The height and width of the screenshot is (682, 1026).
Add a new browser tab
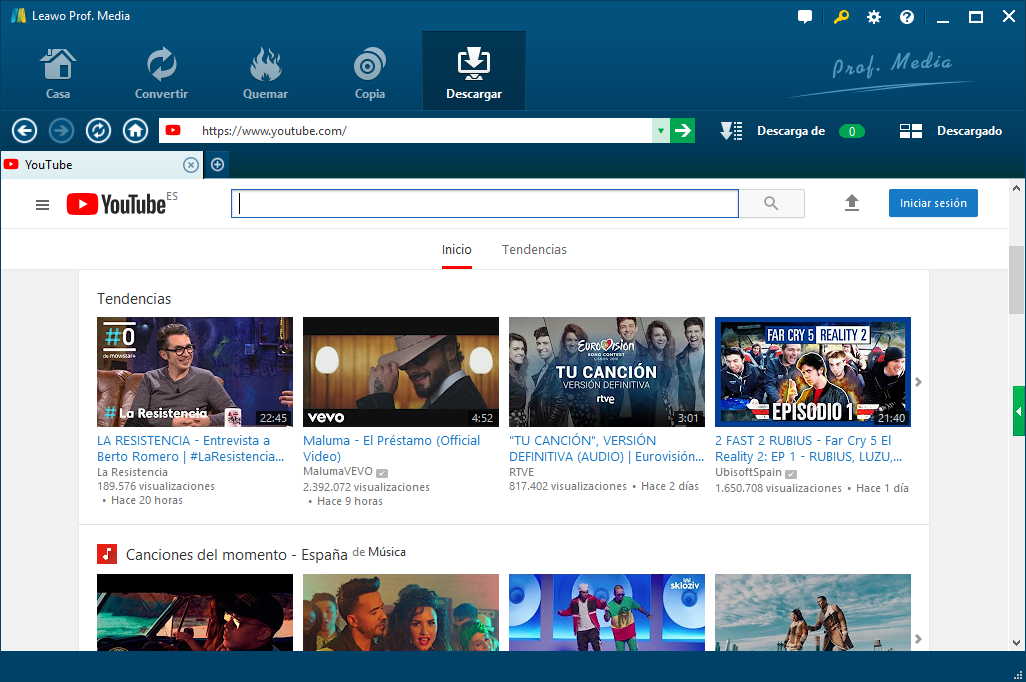(217, 165)
